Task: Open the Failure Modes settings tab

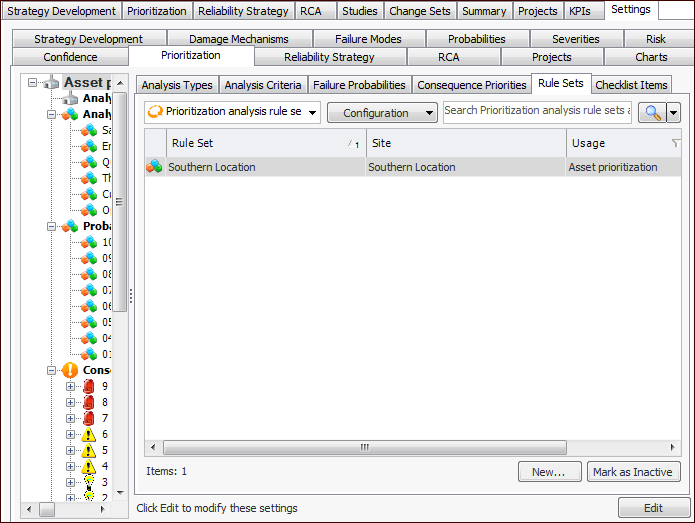Action: point(368,39)
